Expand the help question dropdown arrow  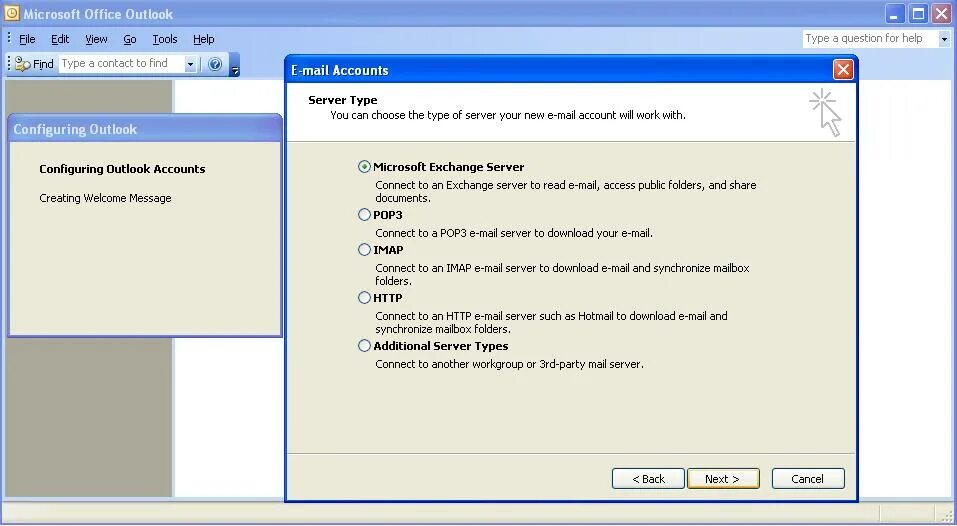pyautogui.click(x=944, y=39)
